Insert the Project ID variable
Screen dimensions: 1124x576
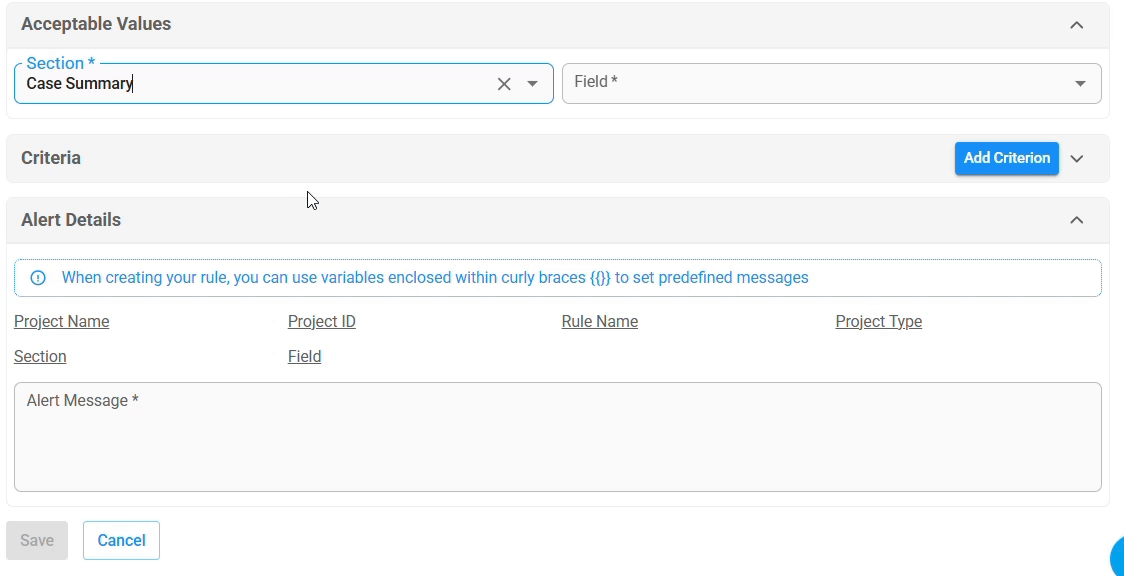tap(322, 322)
